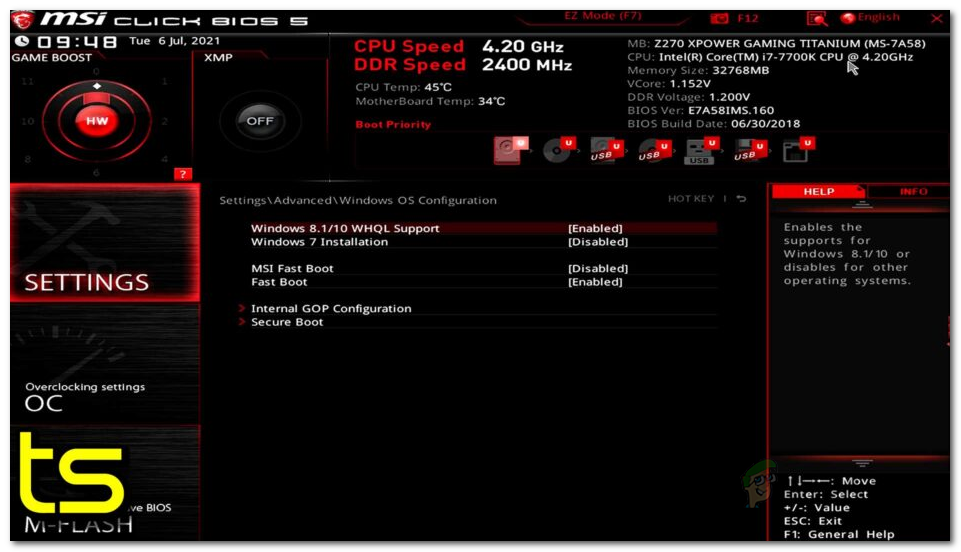Click the Settings\Advanced\Windows OS Configuration breadcrumb
The width and height of the screenshot is (961, 552).
[x=358, y=200]
